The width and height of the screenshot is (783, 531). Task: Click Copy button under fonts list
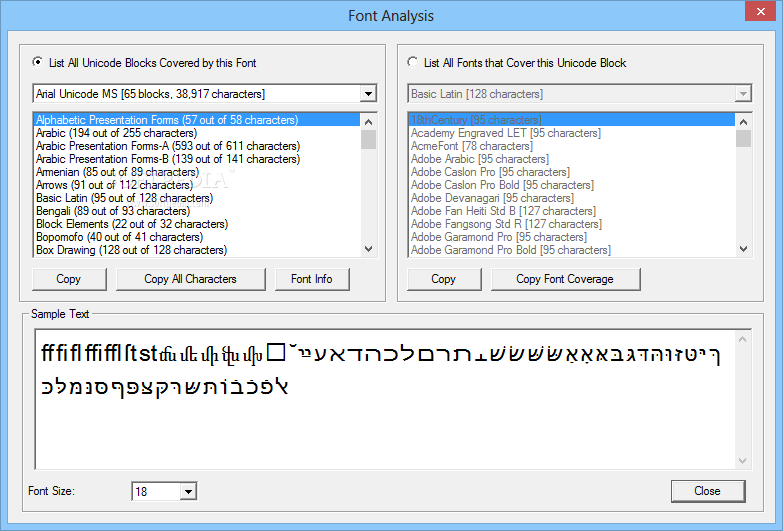[x=444, y=279]
